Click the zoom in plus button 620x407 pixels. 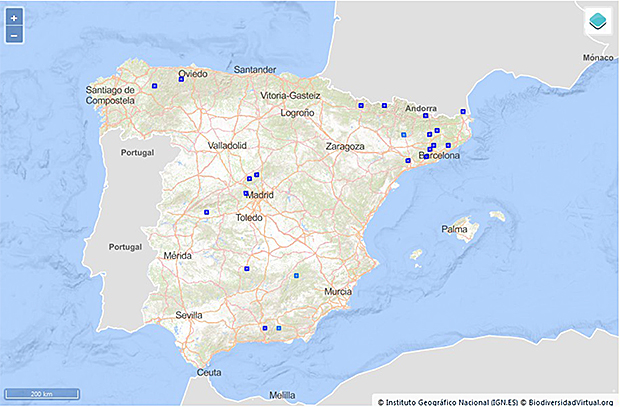click(14, 18)
